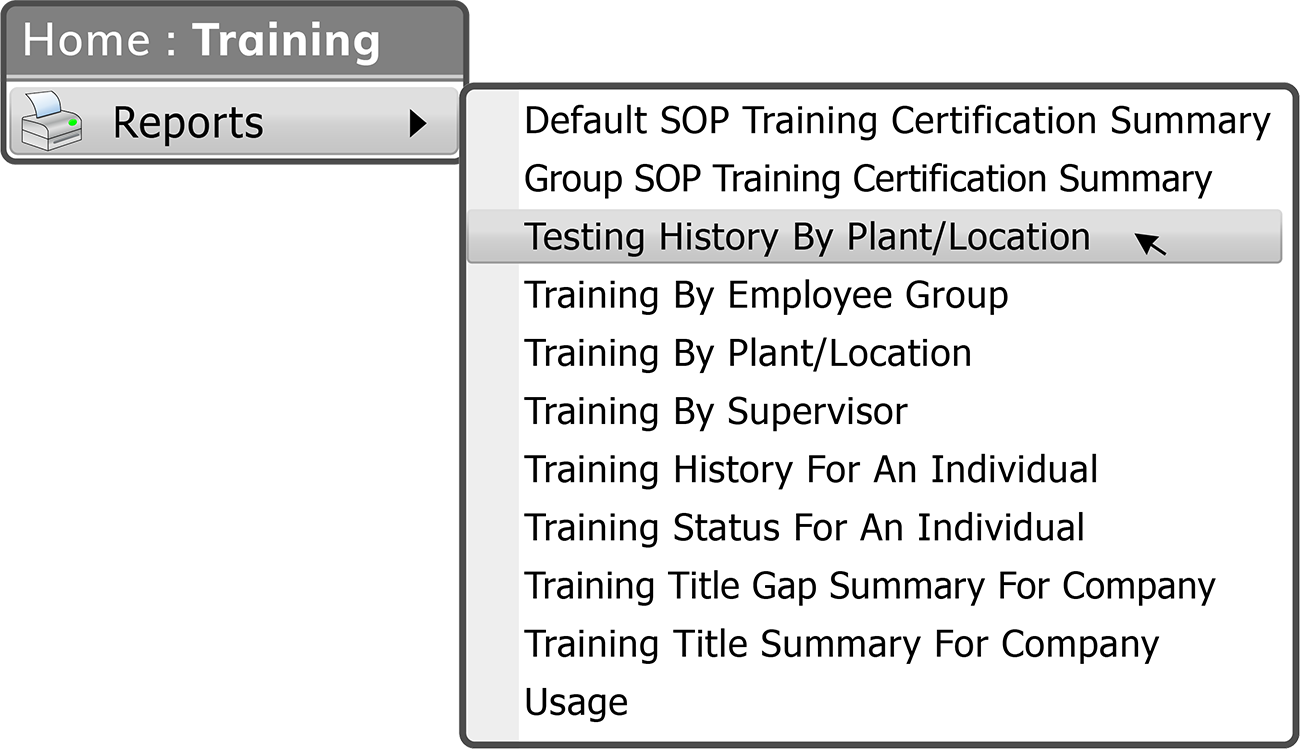The width and height of the screenshot is (1300, 749).
Task: Open Training History For An Individual
Action: [811, 469]
